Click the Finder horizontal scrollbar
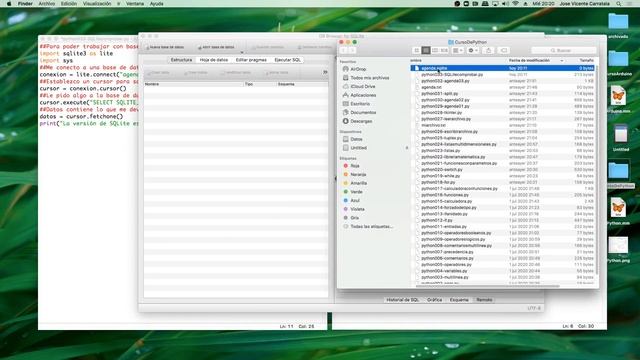640x360 pixels. (x=486, y=286)
